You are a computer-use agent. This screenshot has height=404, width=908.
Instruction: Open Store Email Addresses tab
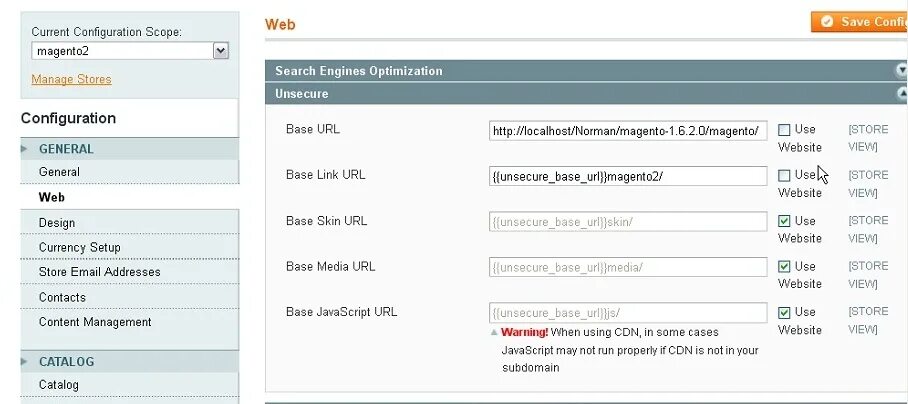tap(130, 272)
